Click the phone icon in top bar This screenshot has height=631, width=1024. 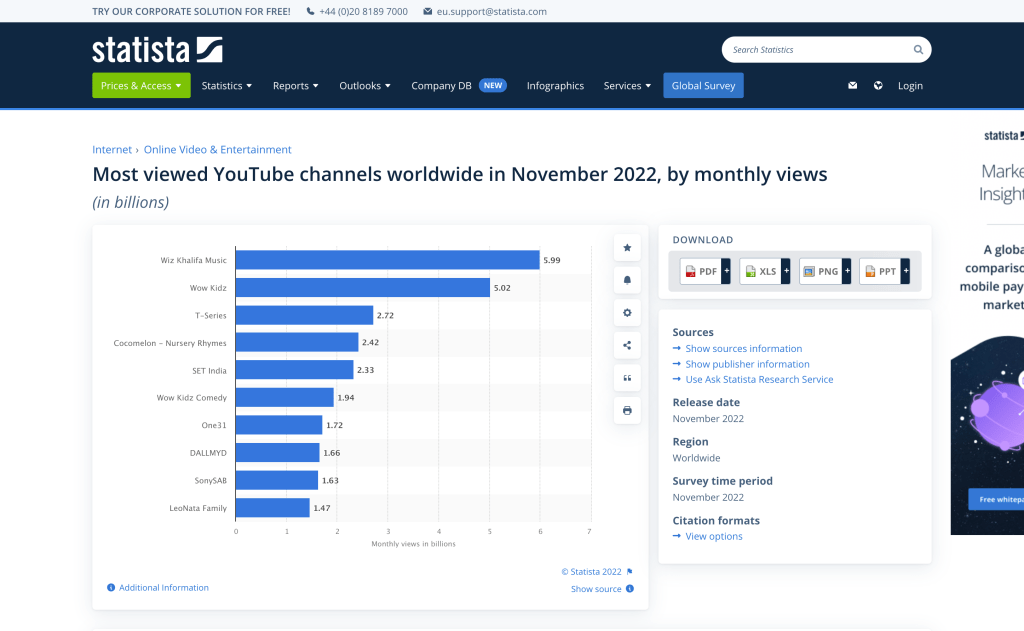(310, 11)
